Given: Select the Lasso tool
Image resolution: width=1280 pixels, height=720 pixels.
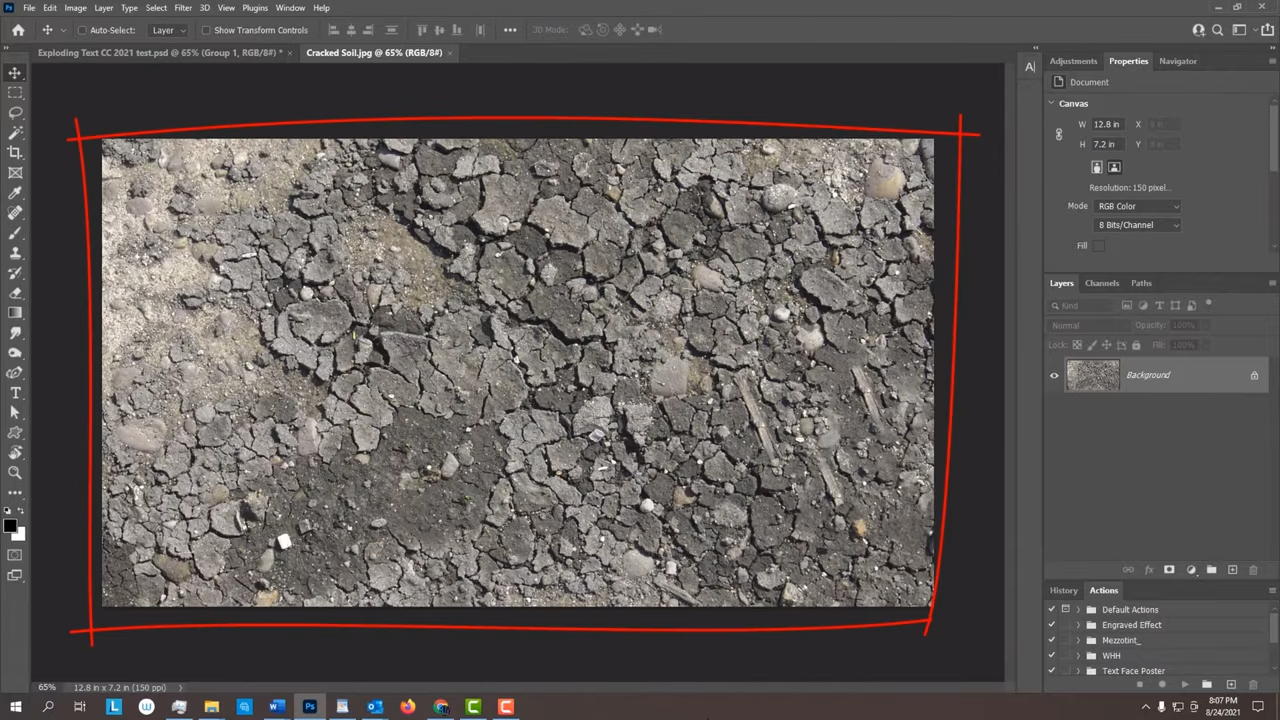Looking at the screenshot, I should (15, 112).
